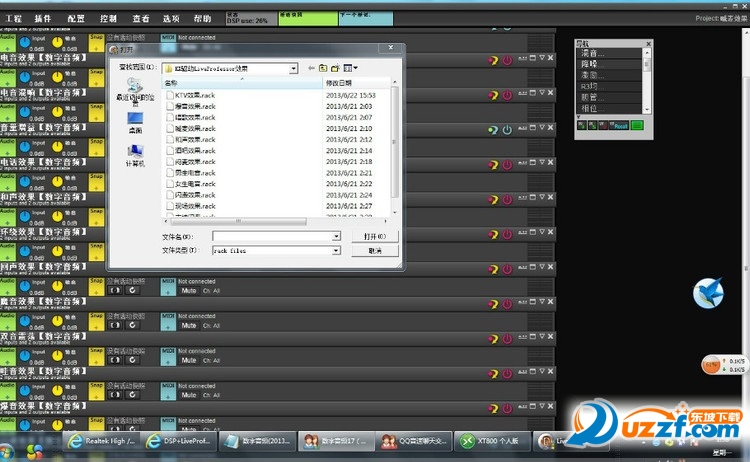The height and width of the screenshot is (462, 750).
Task: Click the reload snapshot icon under 双音雷荡
Action: tap(132, 360)
